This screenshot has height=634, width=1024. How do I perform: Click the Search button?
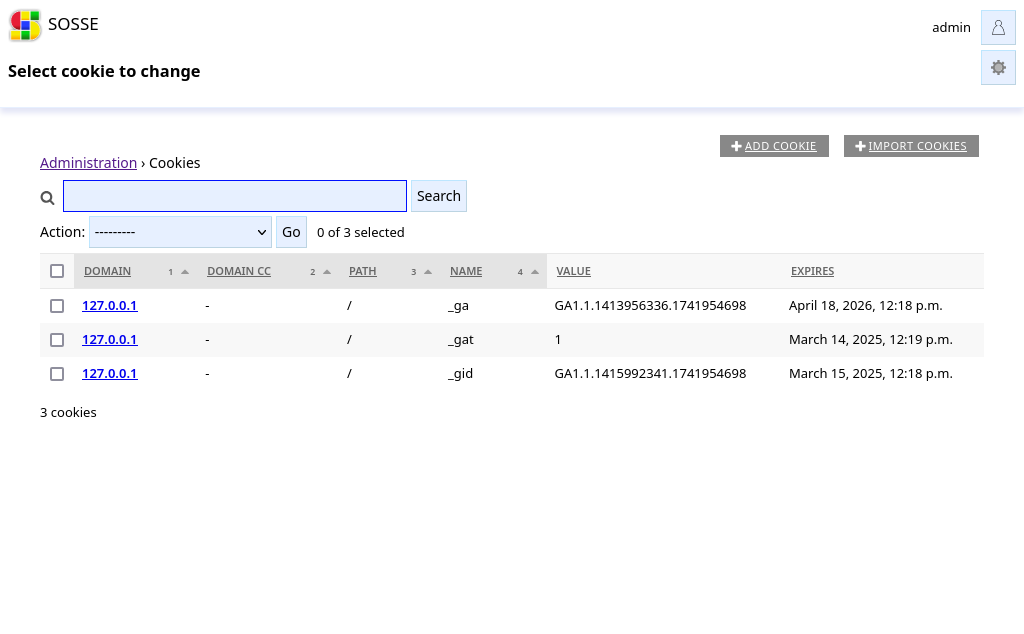[439, 196]
